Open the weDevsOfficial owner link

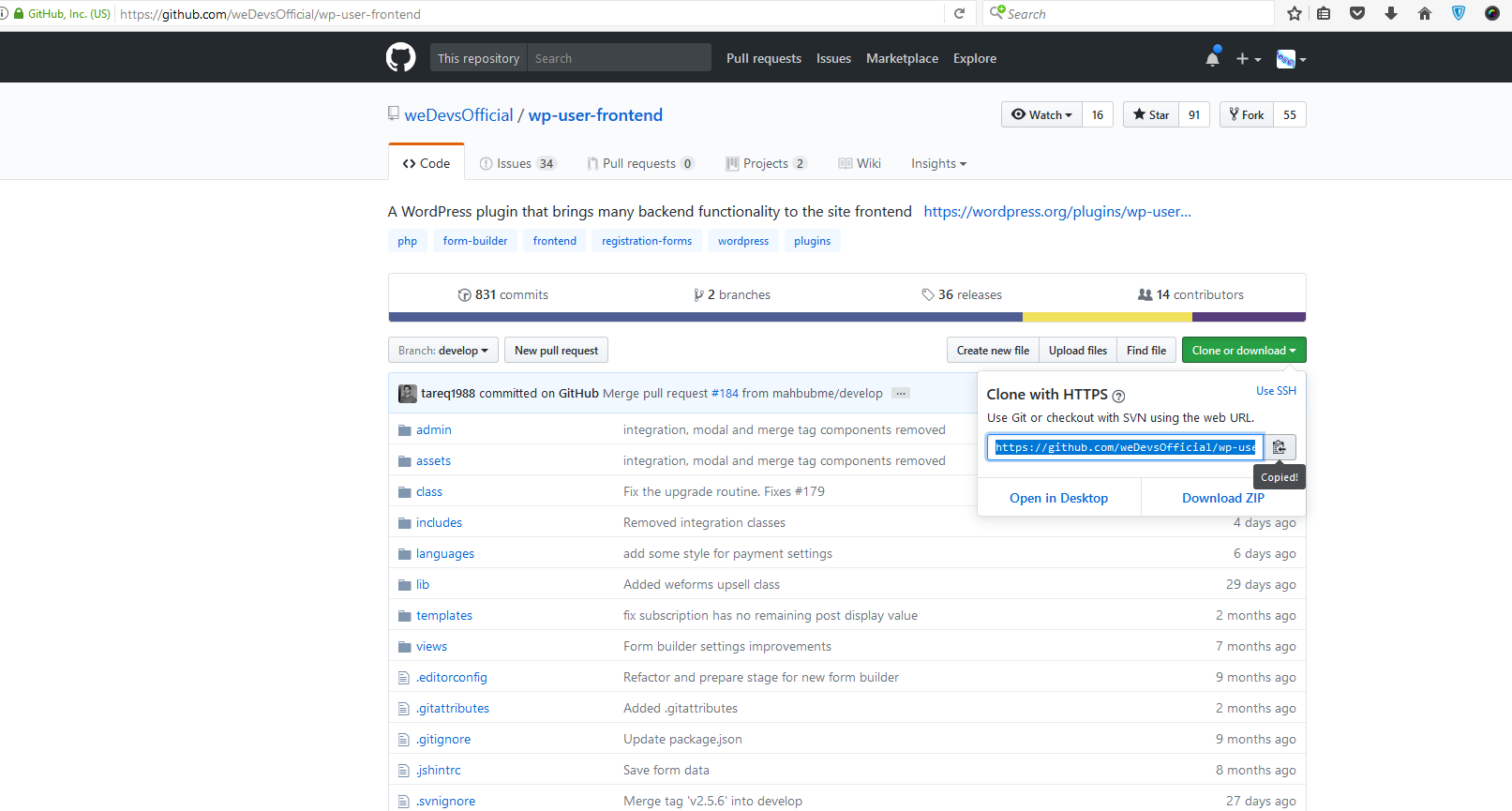point(458,114)
